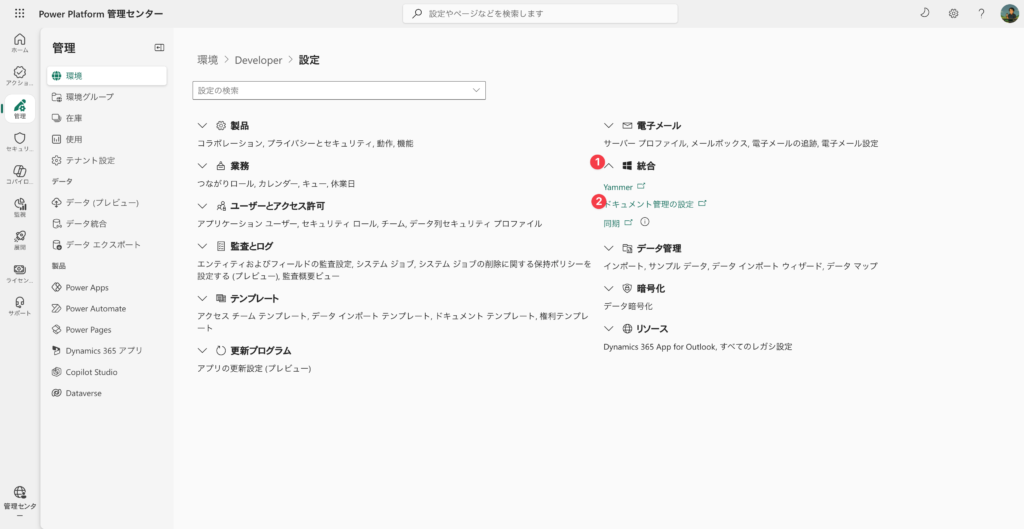The image size is (1024, 529).
Task: Click the Home (ホーム) icon in left rail
Action: 20,42
